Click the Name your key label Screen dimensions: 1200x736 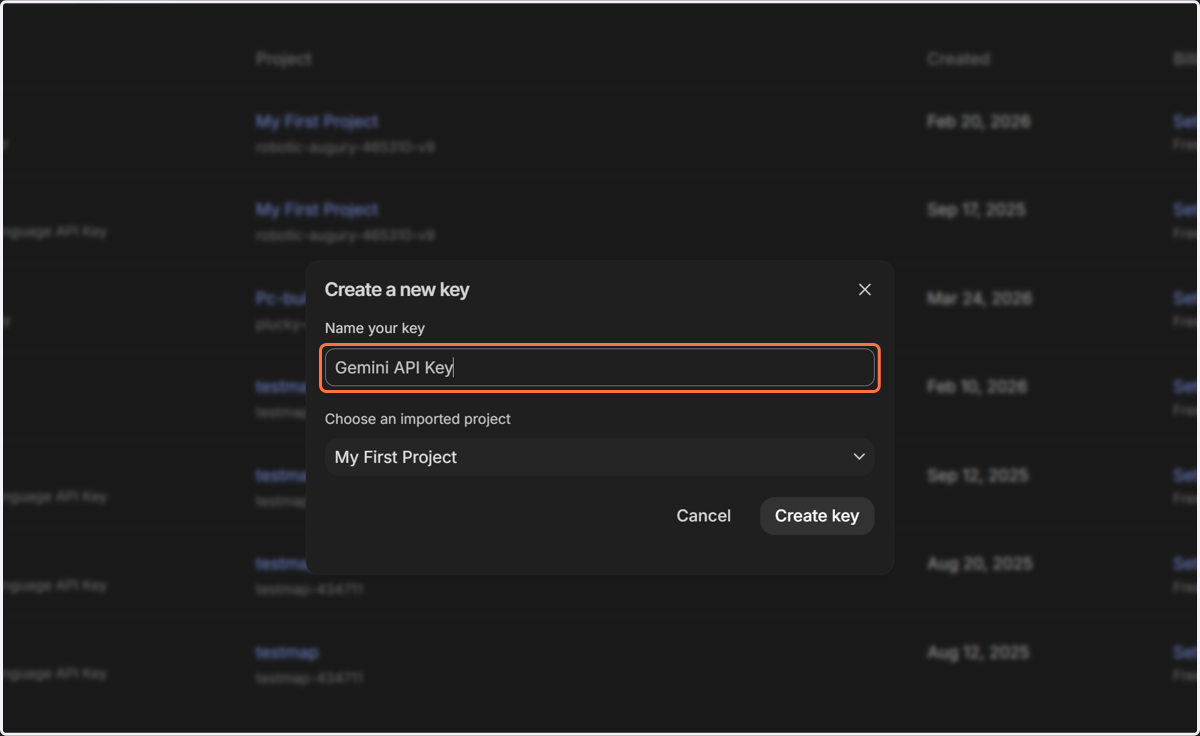click(x=375, y=328)
